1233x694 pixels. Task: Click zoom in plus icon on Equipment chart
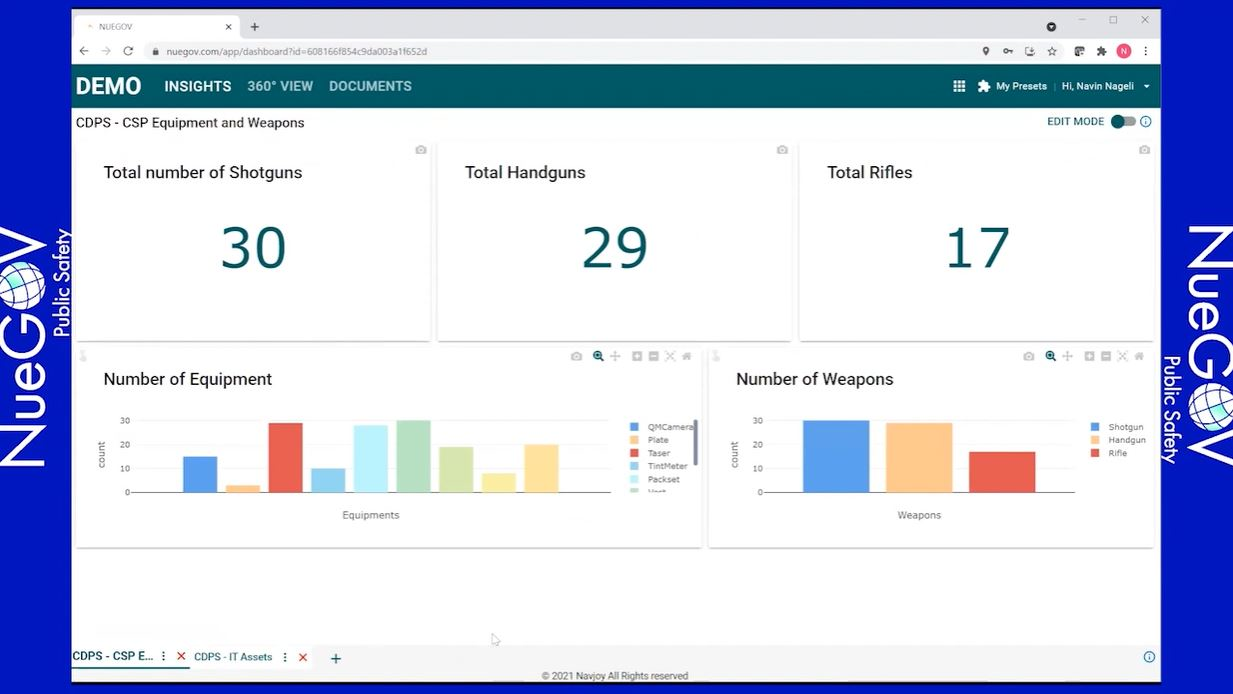[637, 357]
